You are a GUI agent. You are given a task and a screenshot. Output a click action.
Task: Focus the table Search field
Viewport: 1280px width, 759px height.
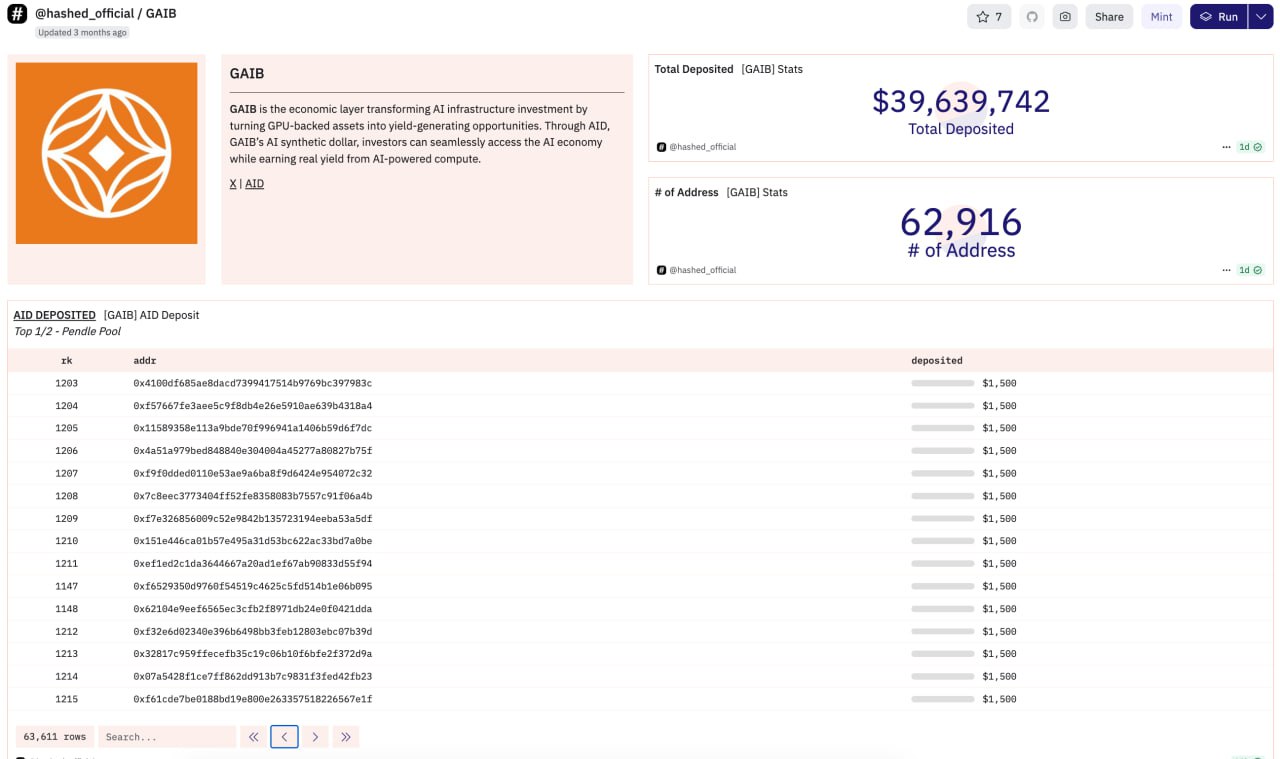click(167, 737)
